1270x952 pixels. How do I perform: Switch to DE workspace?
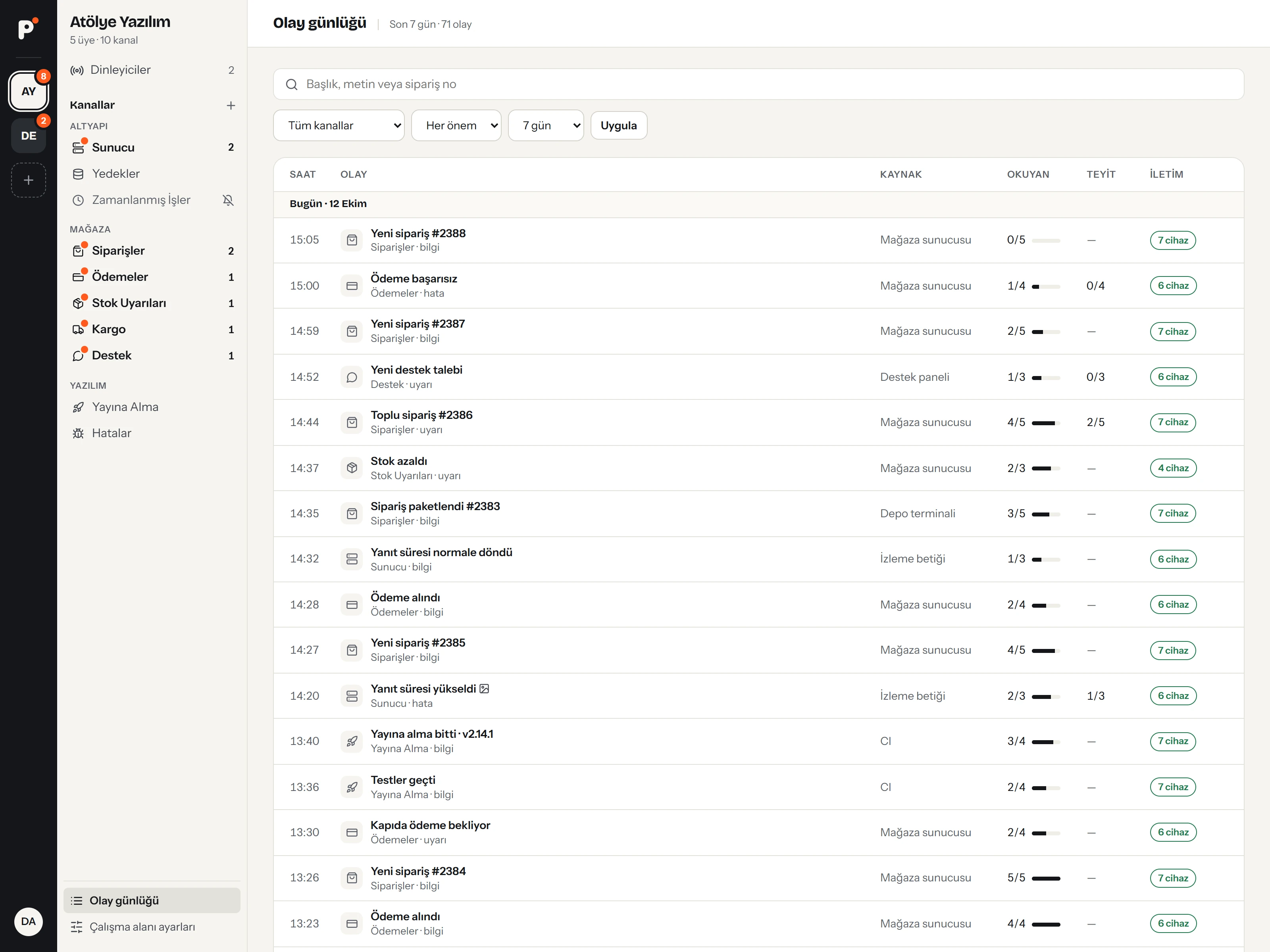pos(28,136)
